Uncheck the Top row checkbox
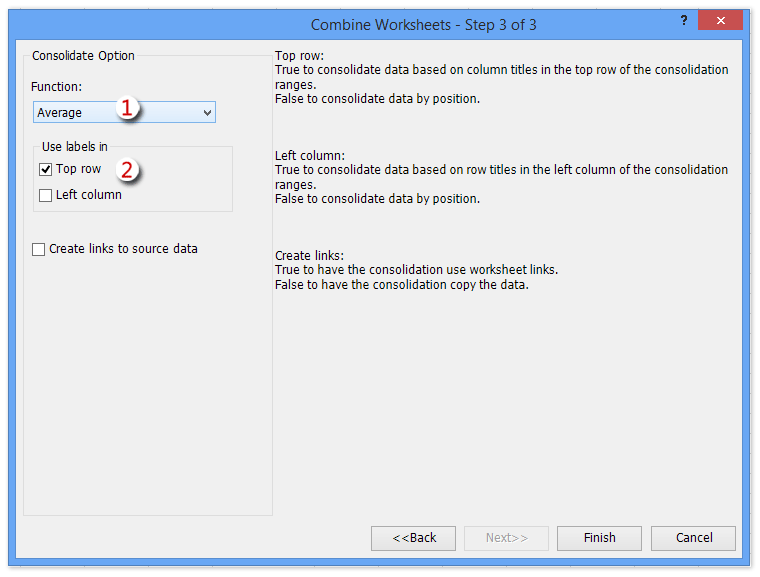The height and width of the screenshot is (577, 760). point(46,170)
